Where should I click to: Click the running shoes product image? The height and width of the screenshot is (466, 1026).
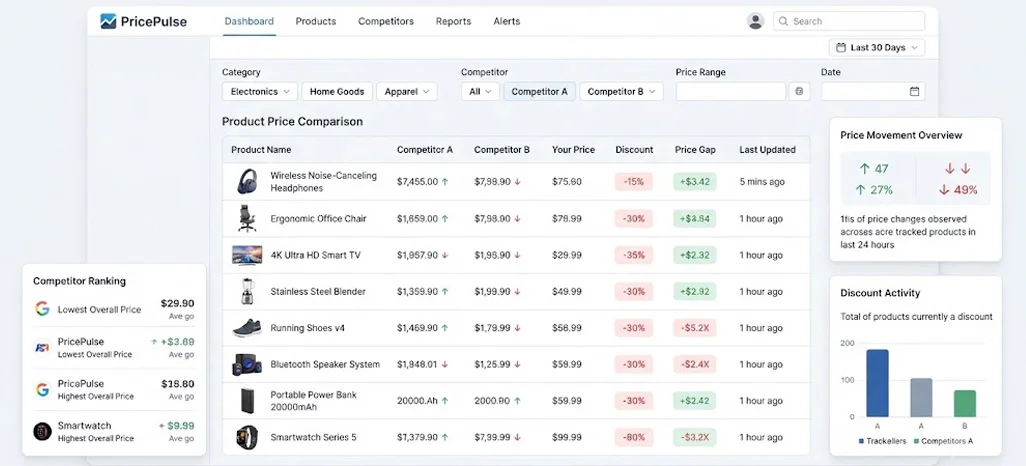pyautogui.click(x=247, y=328)
